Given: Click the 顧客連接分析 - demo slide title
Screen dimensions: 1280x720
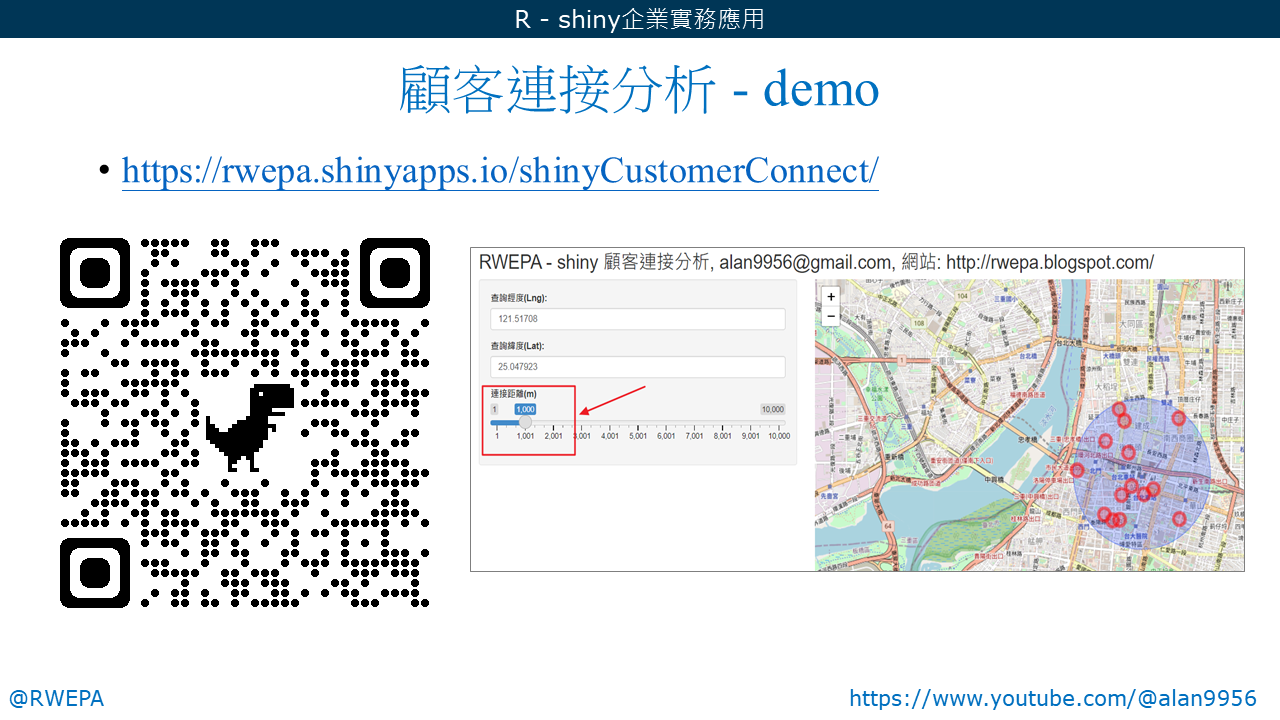Looking at the screenshot, I should 639,90.
